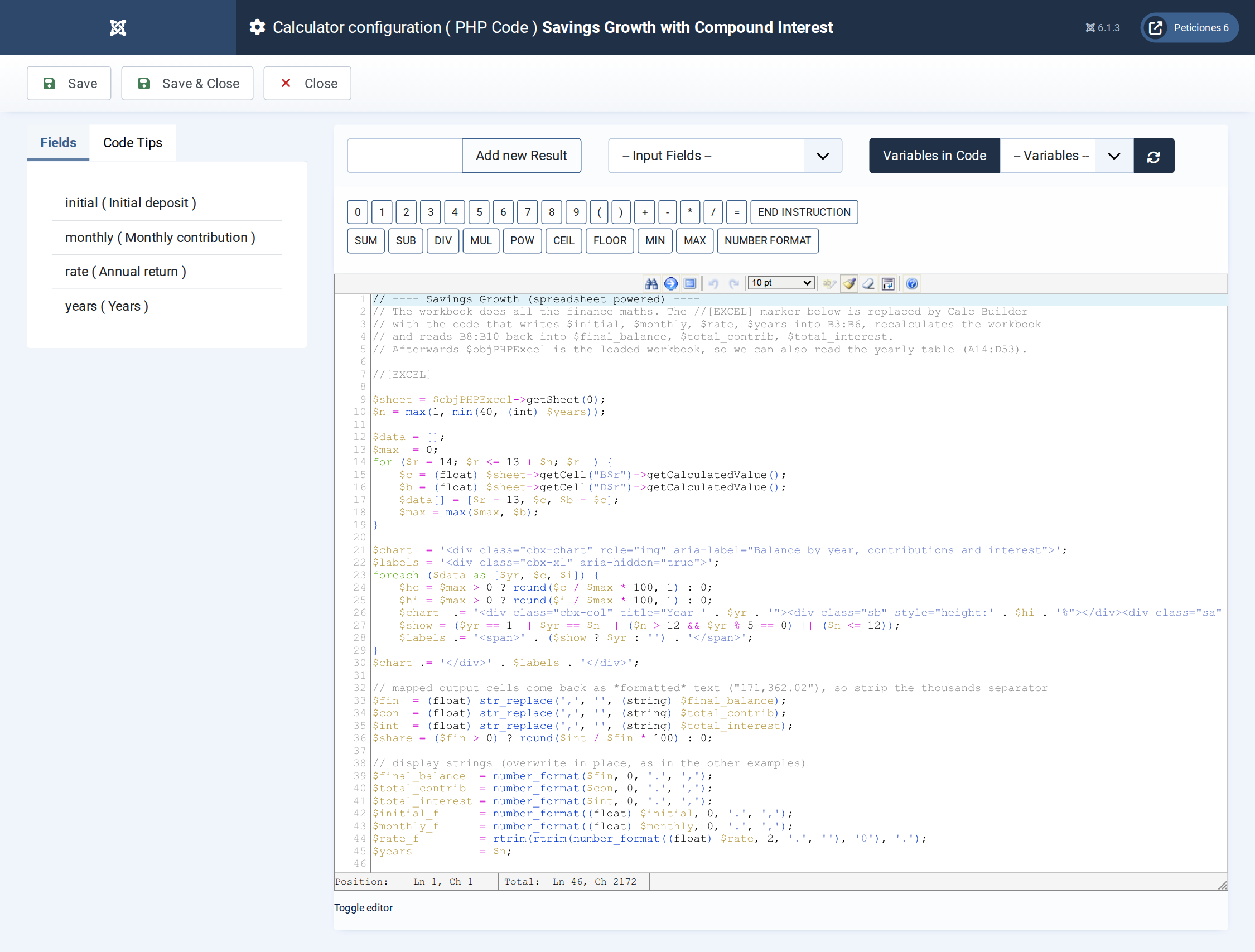Click the refresh variables button
The image size is (1255, 952).
pyautogui.click(x=1153, y=156)
